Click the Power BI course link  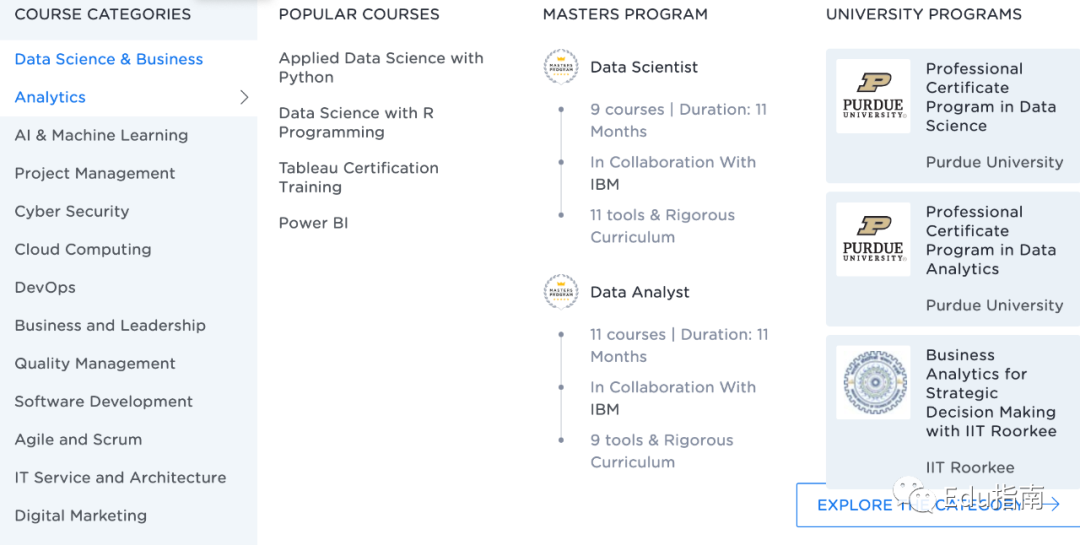click(313, 223)
